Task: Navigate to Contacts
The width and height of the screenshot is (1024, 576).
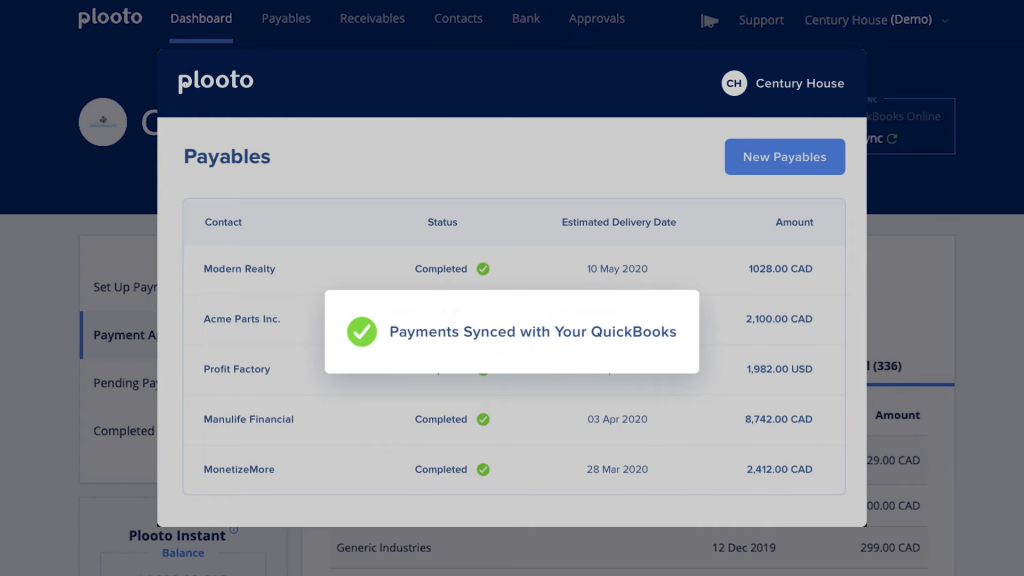Action: click(x=458, y=18)
